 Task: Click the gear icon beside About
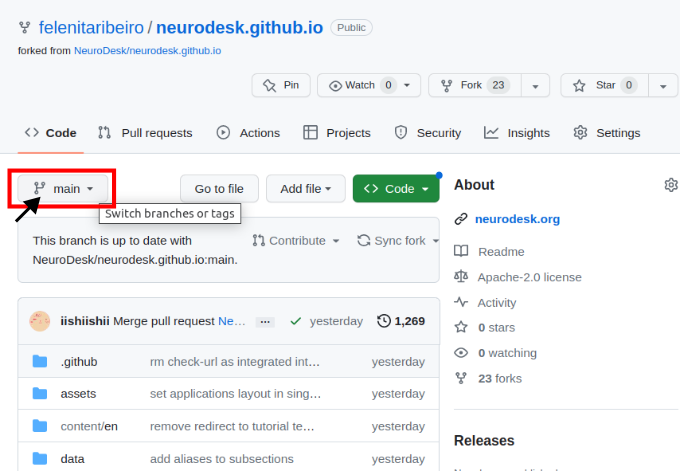pyautogui.click(x=671, y=185)
